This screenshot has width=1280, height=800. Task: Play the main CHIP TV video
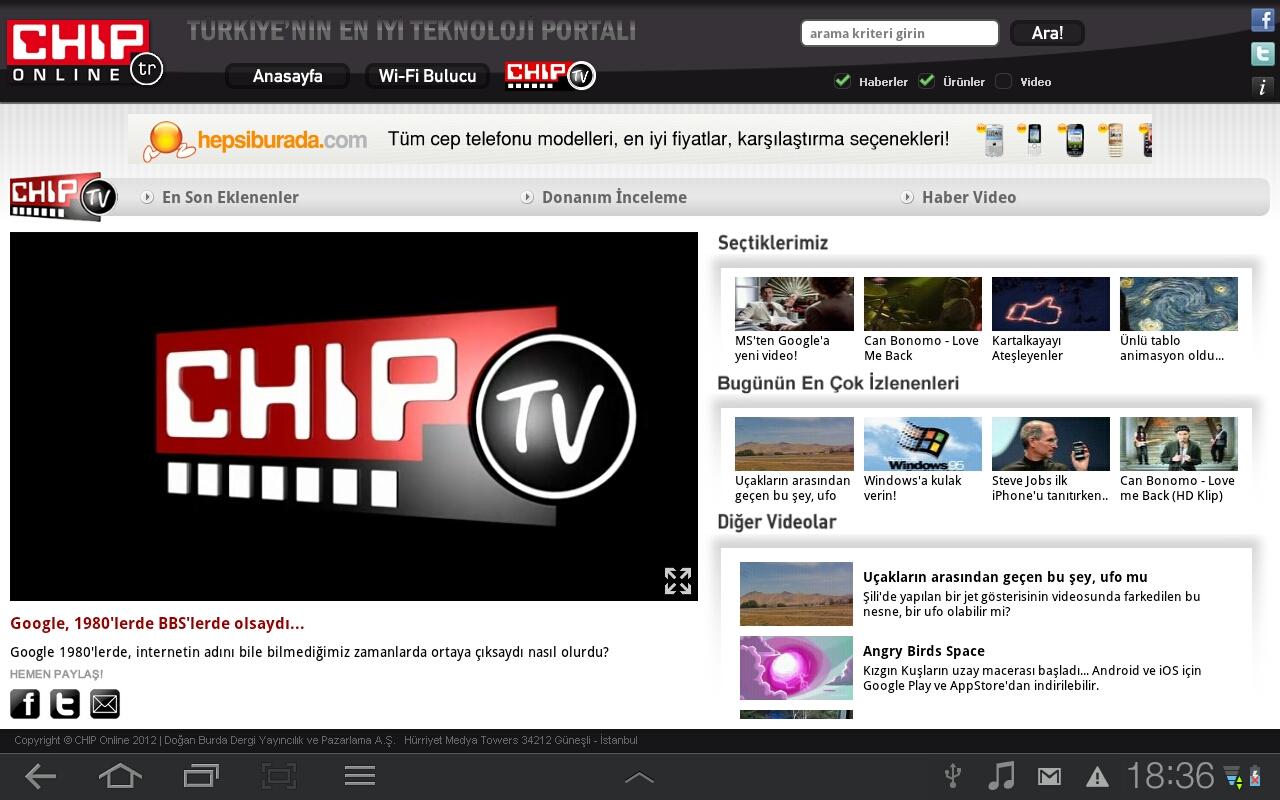tap(354, 416)
